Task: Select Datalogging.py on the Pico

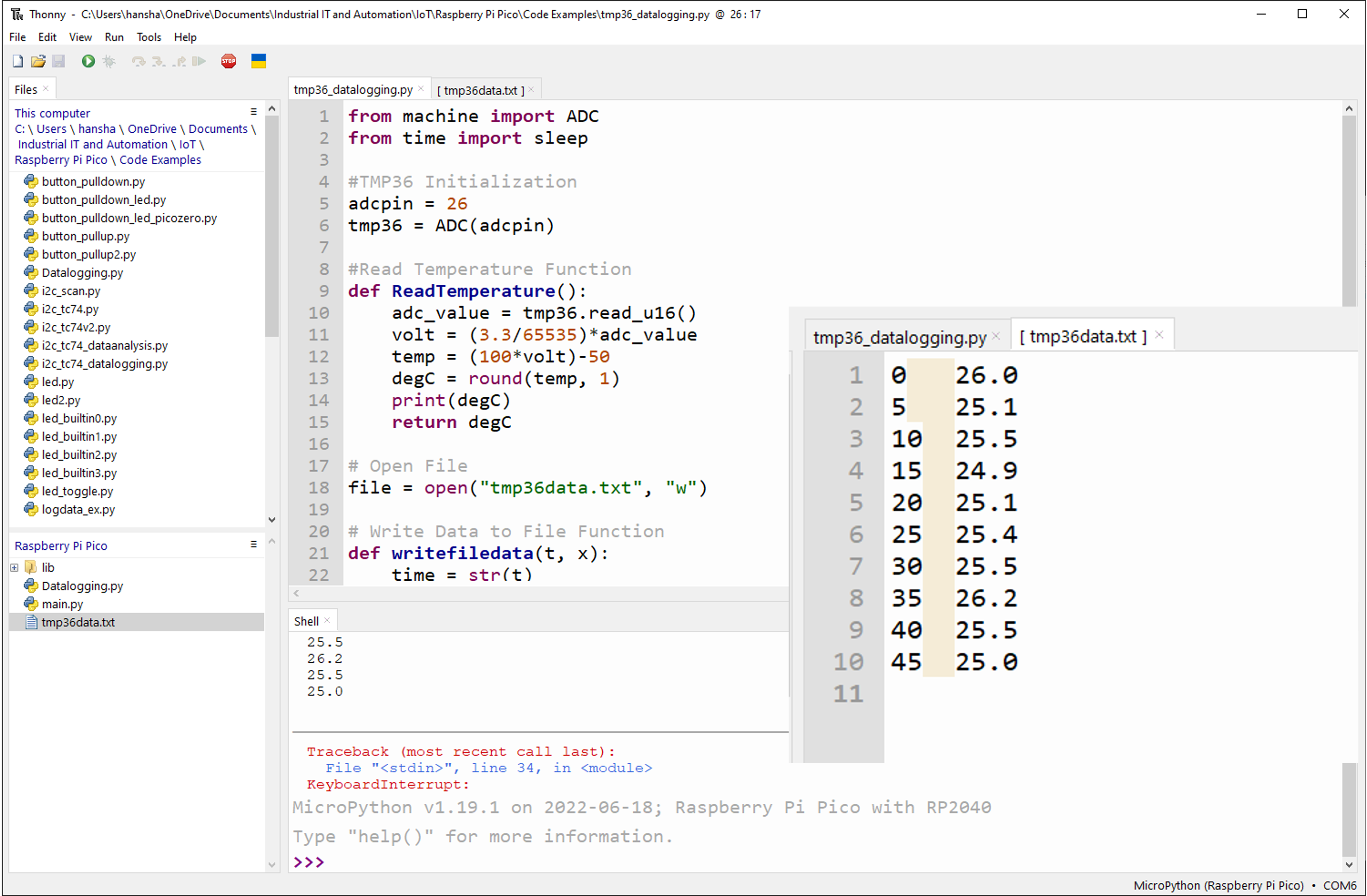Action: point(82,587)
